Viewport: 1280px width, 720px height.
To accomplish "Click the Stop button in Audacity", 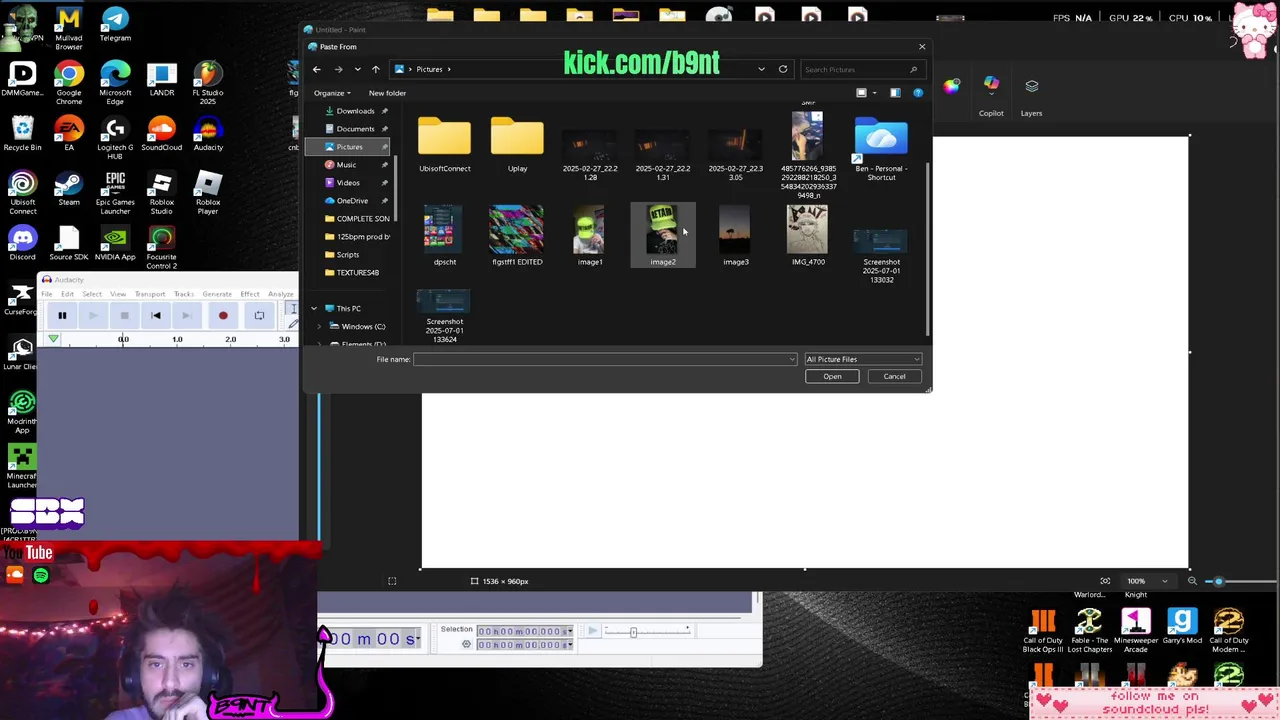I will pyautogui.click(x=124, y=316).
